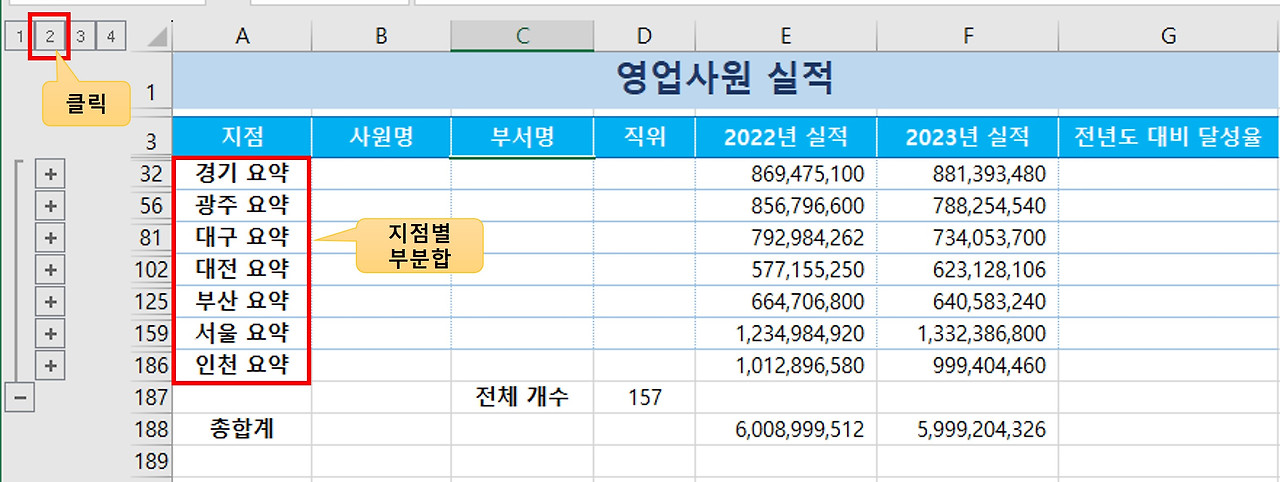Click cell value 1,234,984,920
Image resolution: width=1280 pixels, height=482 pixels.
786,333
